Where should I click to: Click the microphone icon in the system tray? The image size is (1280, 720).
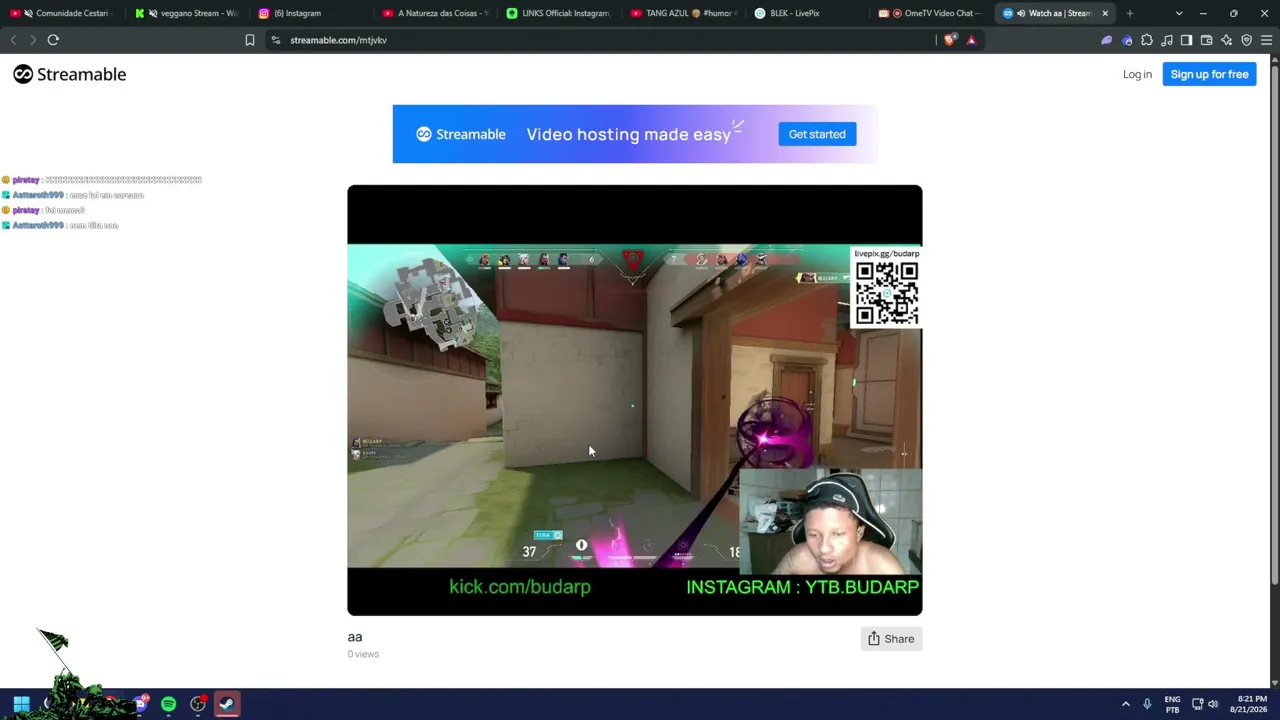[x=1147, y=704]
